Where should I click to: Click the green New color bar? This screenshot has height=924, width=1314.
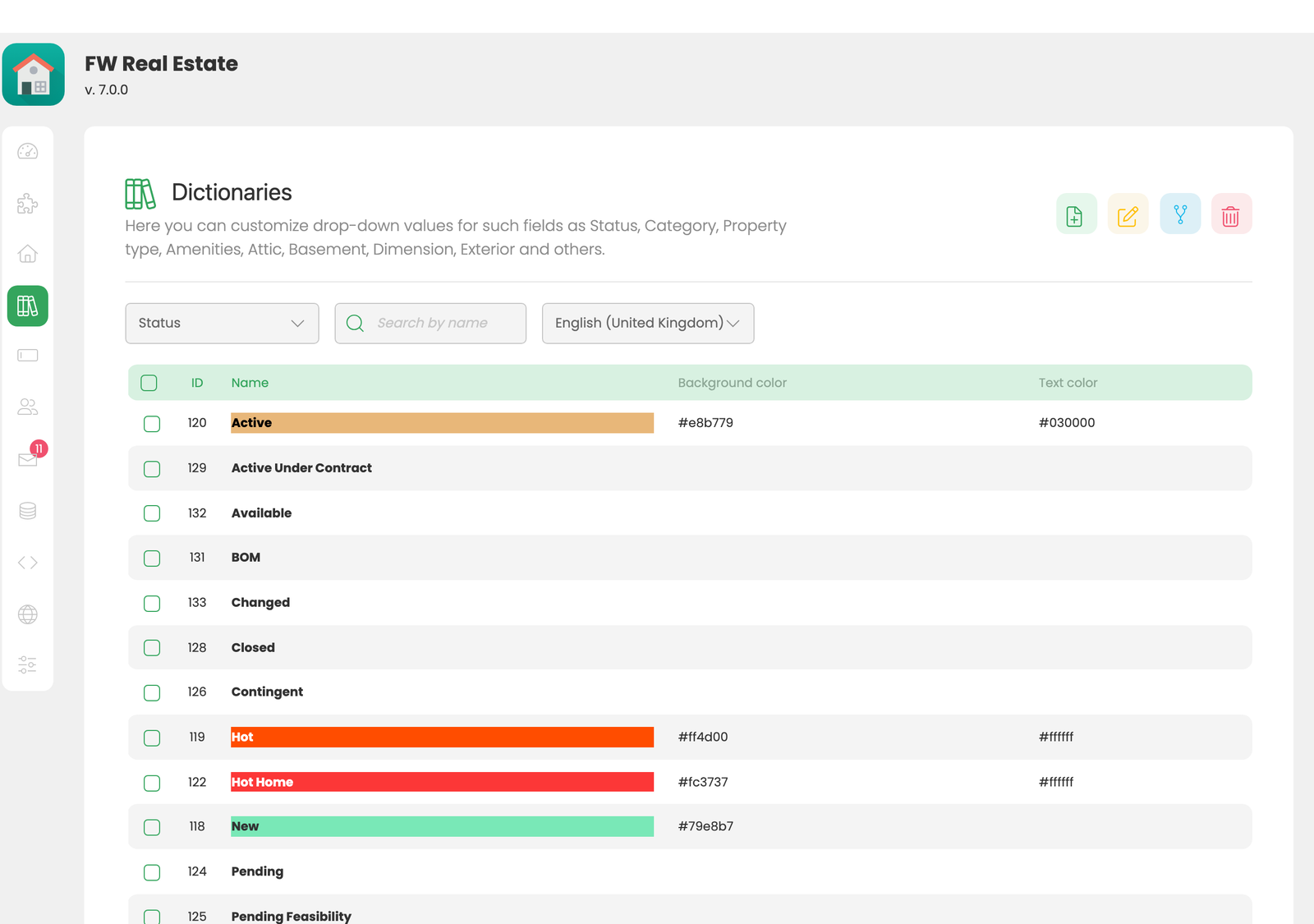pos(442,826)
